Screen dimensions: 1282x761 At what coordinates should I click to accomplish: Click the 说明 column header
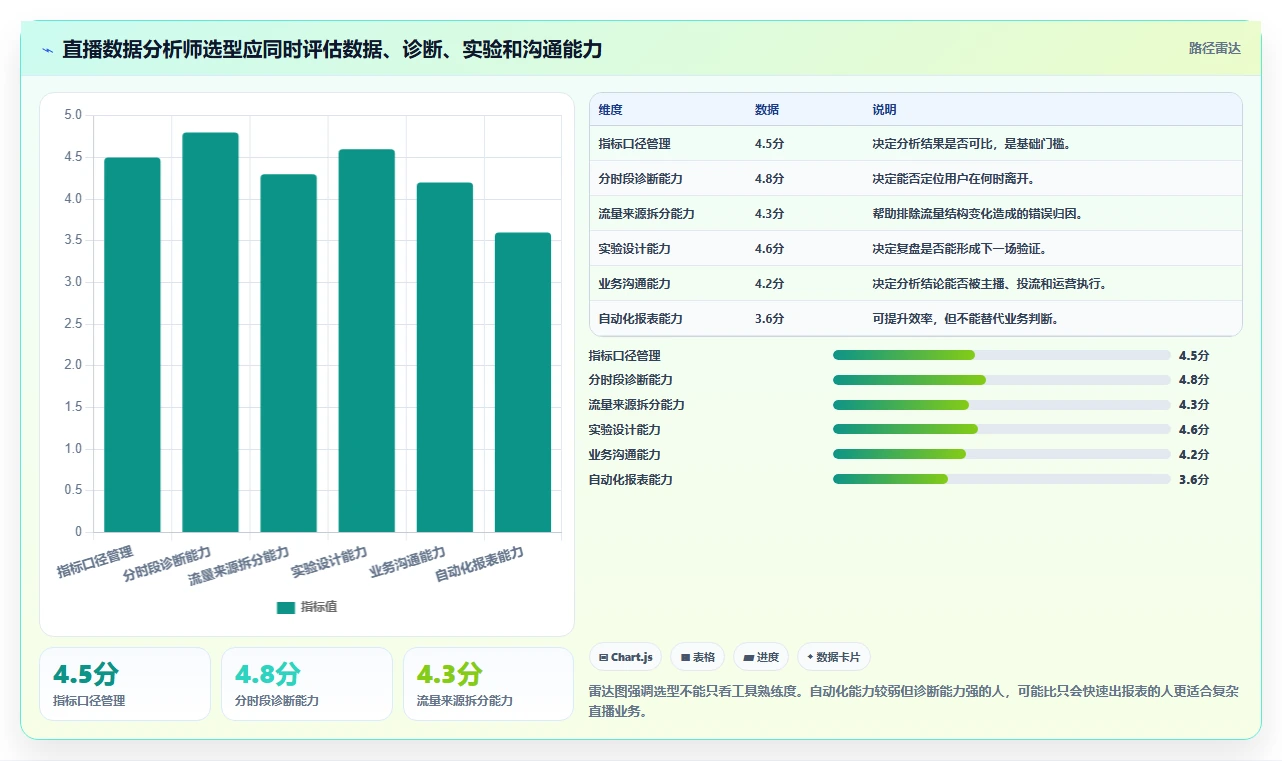tap(884, 110)
